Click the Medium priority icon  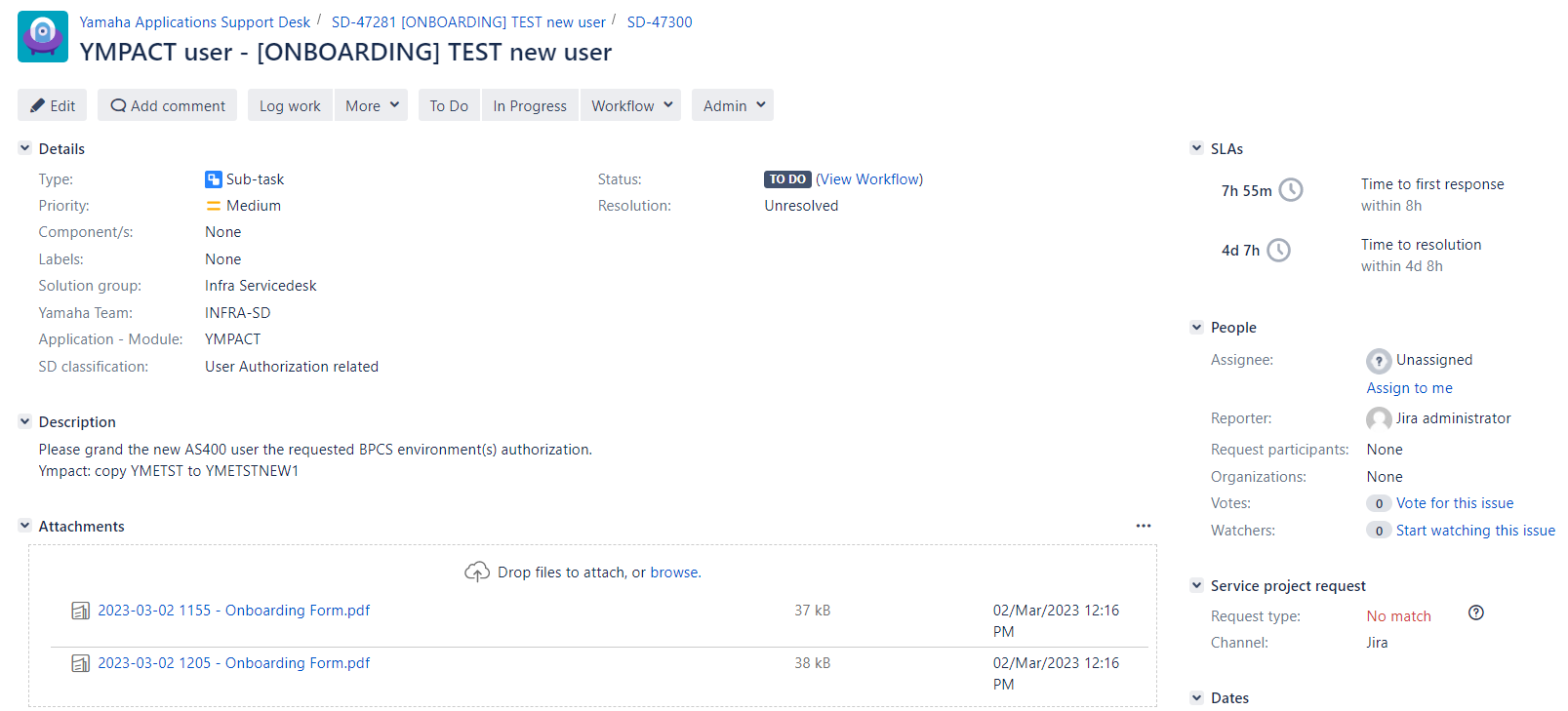click(213, 206)
